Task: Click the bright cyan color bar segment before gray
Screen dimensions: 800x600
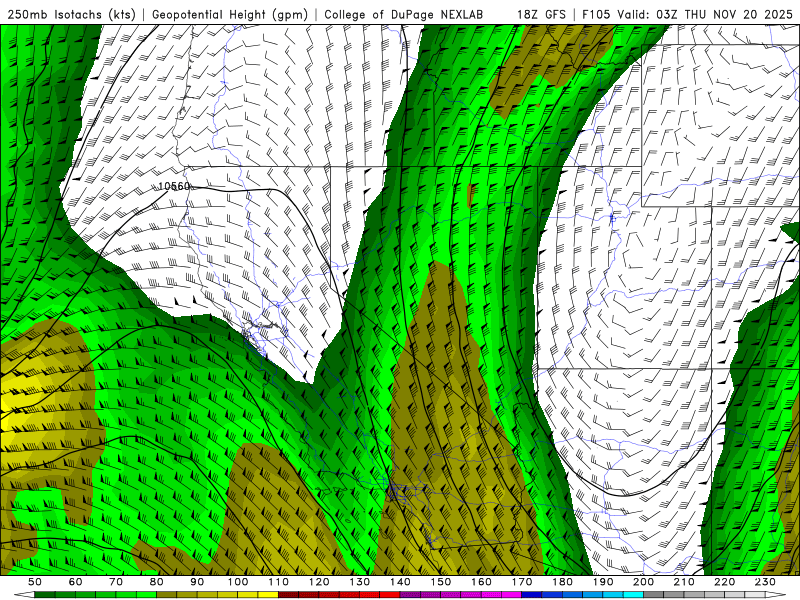Action: tap(634, 595)
